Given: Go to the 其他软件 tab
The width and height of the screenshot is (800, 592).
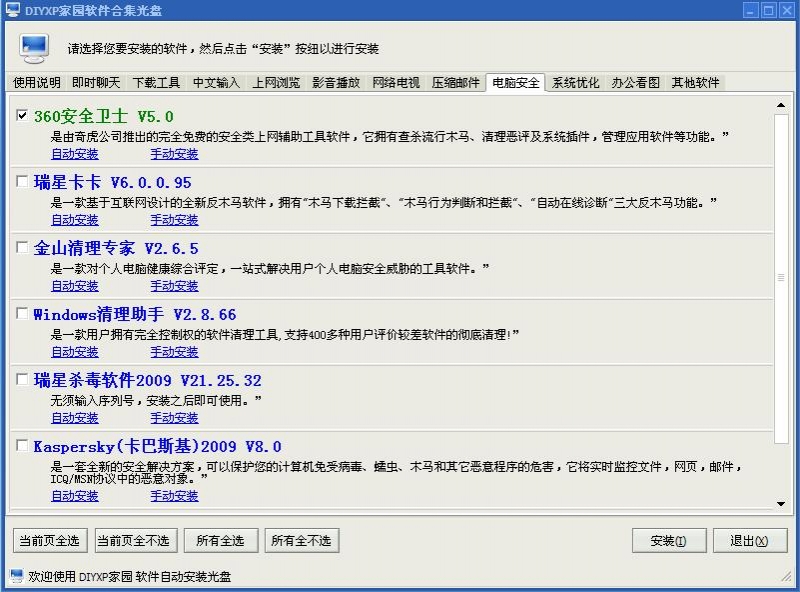Looking at the screenshot, I should coord(695,82).
